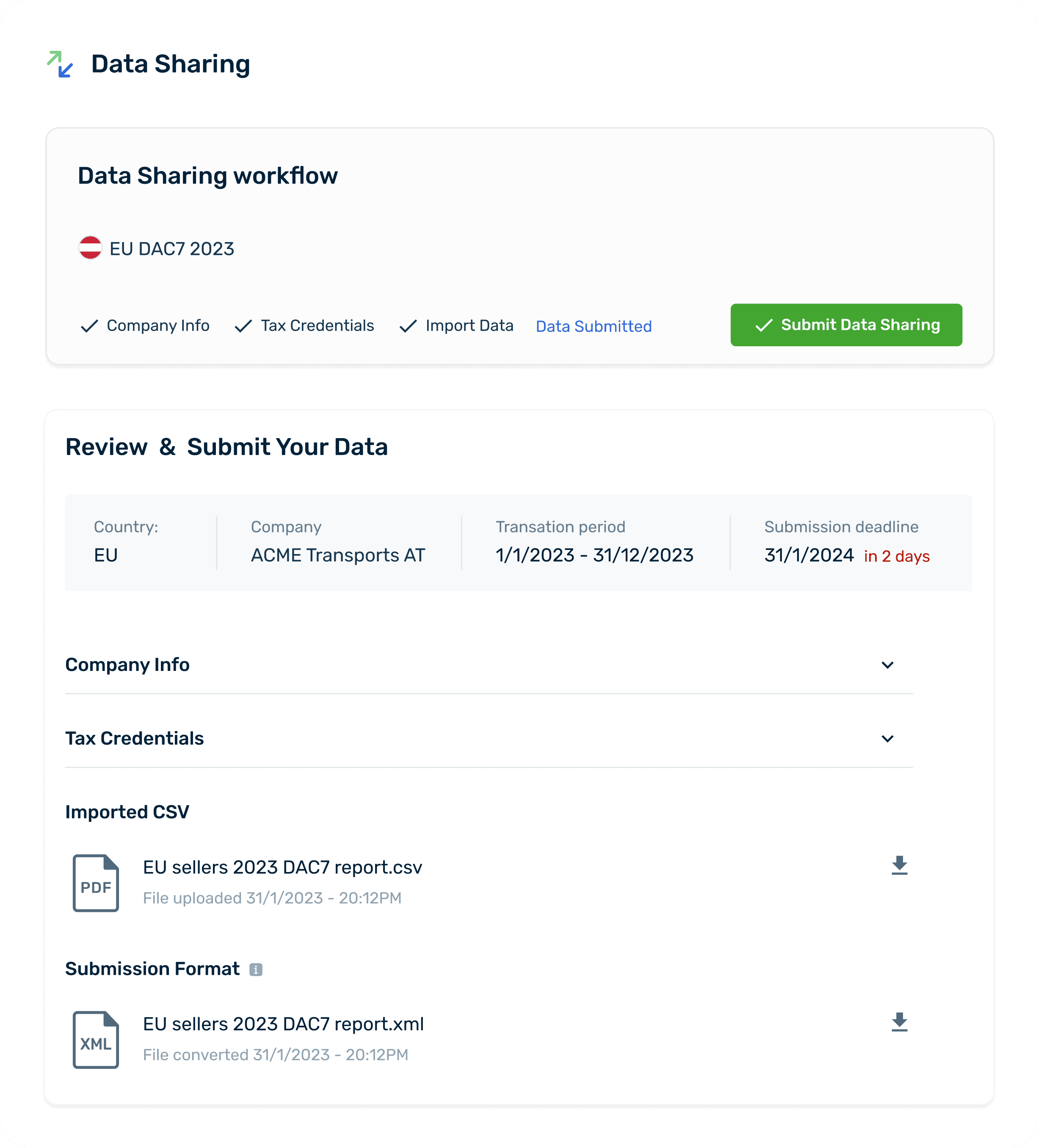Screen dimensions: 1038x1148
Task: Click the Company Info accordion heading
Action: 127,665
